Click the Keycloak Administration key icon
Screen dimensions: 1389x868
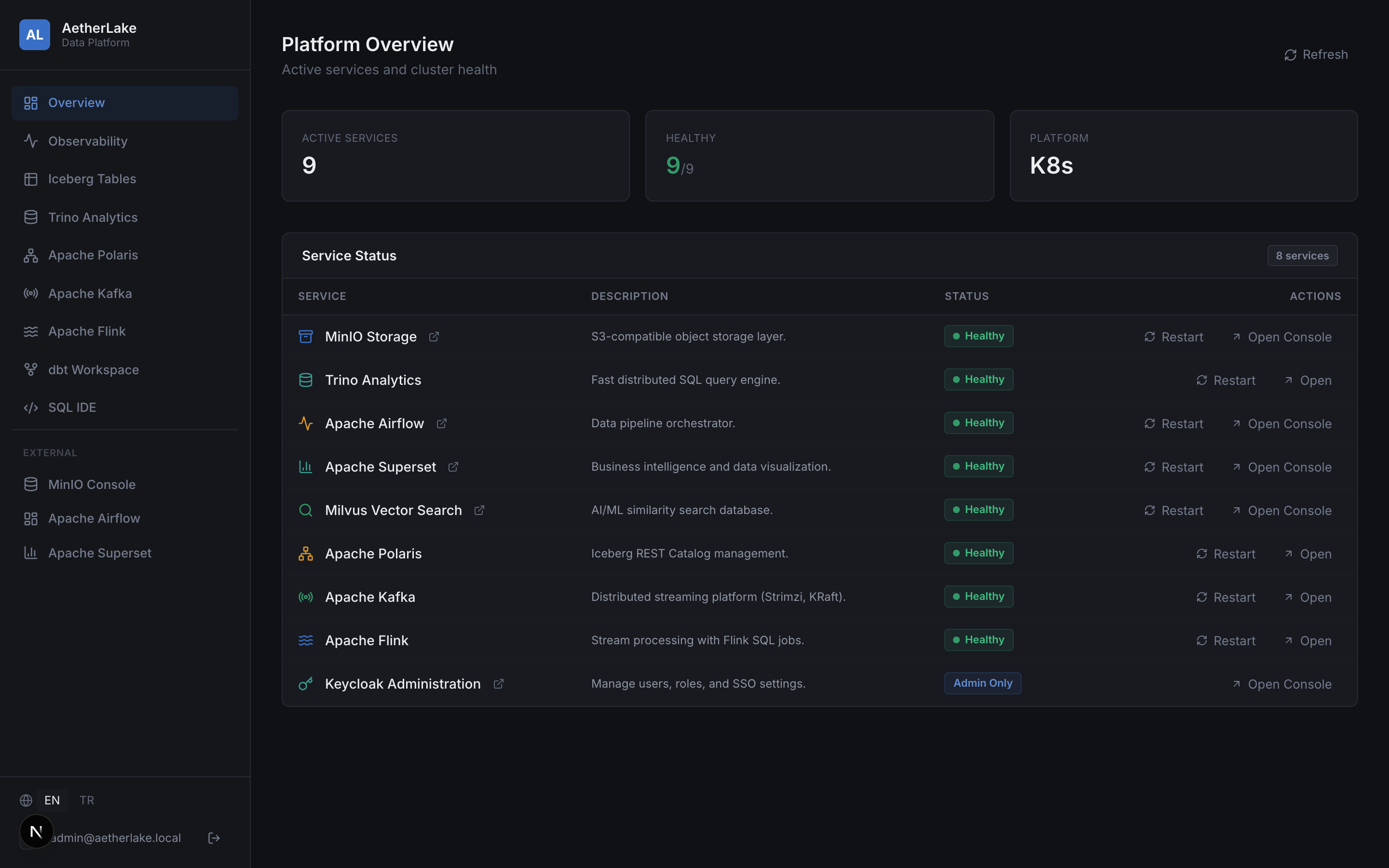pos(306,684)
